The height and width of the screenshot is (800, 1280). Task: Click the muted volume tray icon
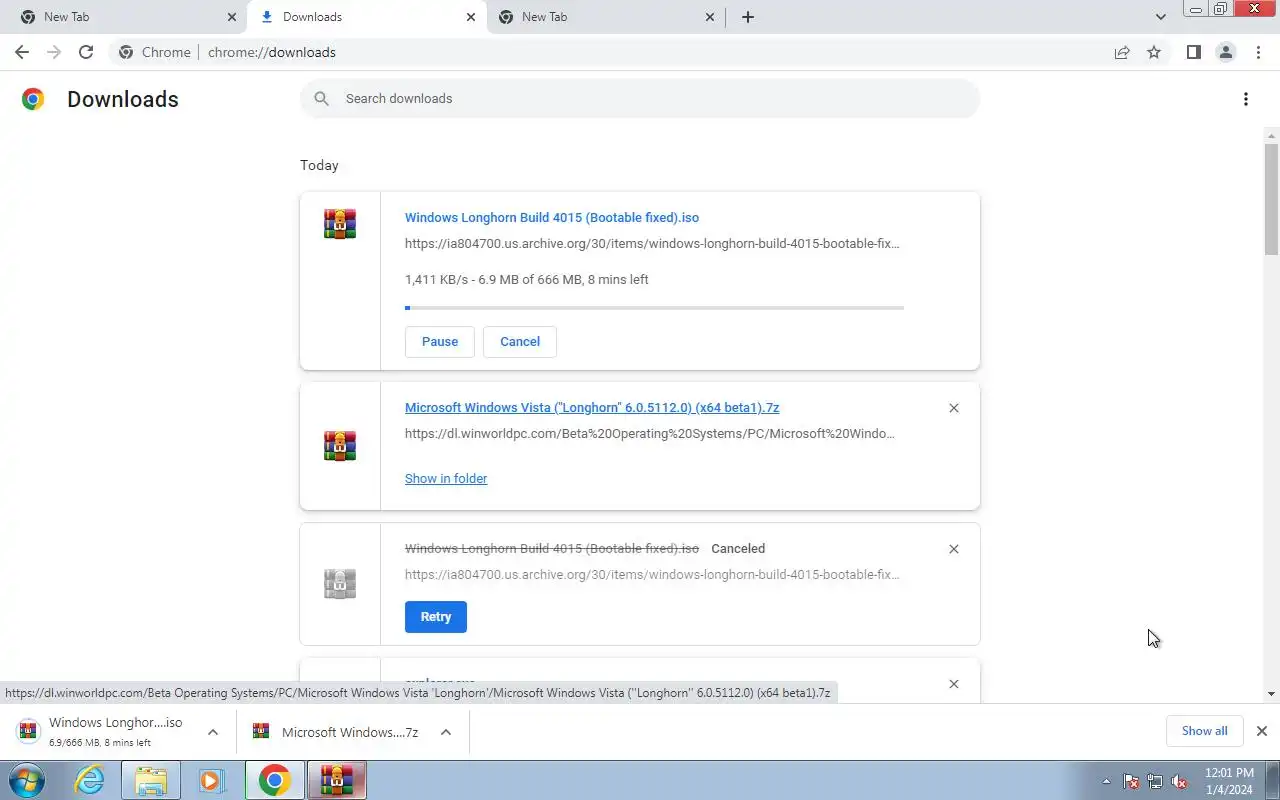[x=1179, y=781]
